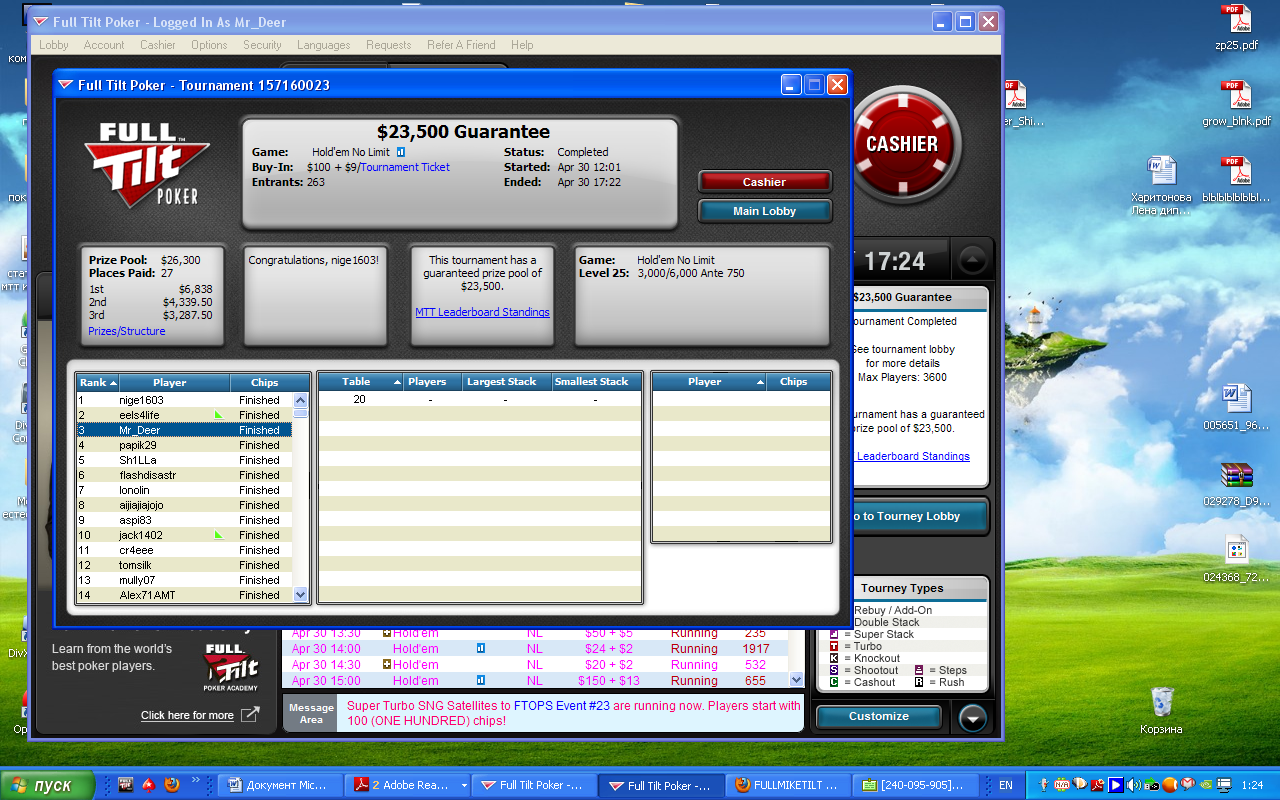Sort table-seat panel by Player column
This screenshot has height=800, width=1280.
[x=709, y=382]
